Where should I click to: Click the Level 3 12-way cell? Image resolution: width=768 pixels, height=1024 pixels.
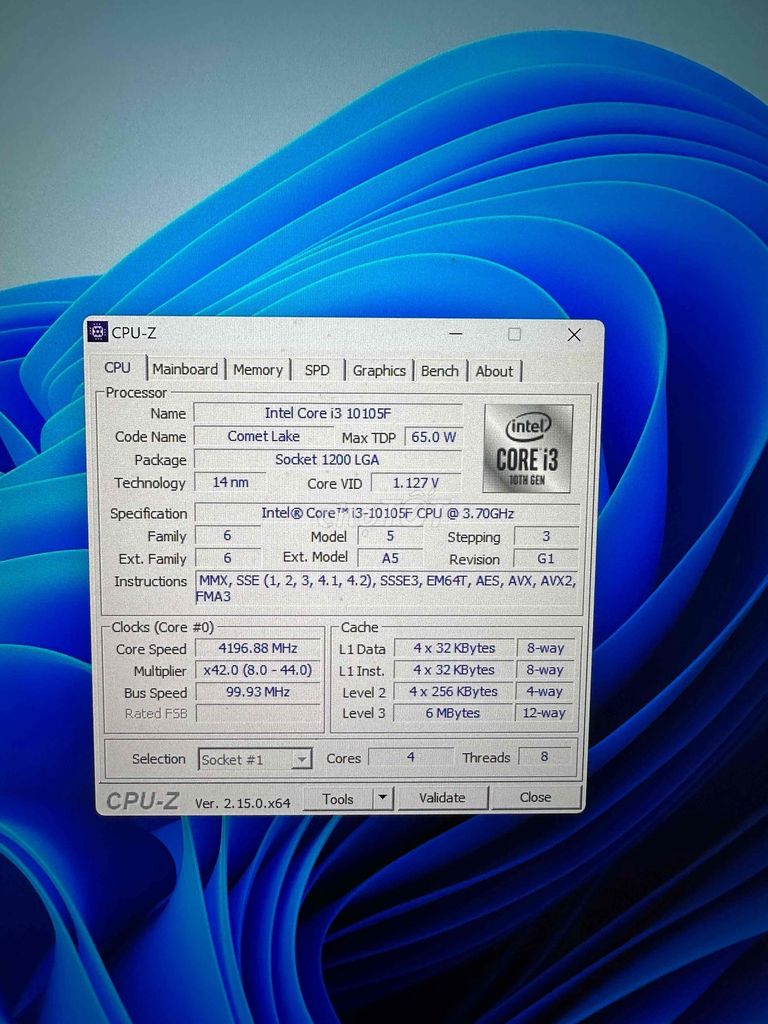(x=545, y=713)
